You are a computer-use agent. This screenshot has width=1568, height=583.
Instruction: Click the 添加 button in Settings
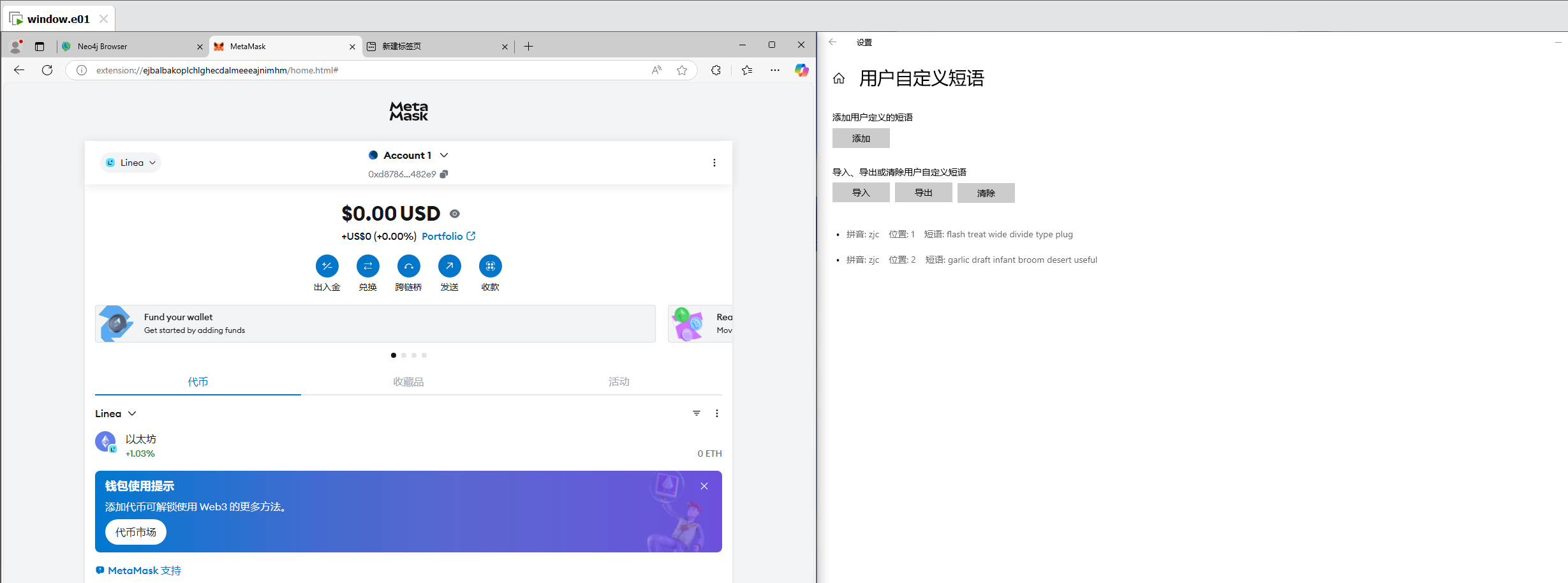tap(861, 138)
